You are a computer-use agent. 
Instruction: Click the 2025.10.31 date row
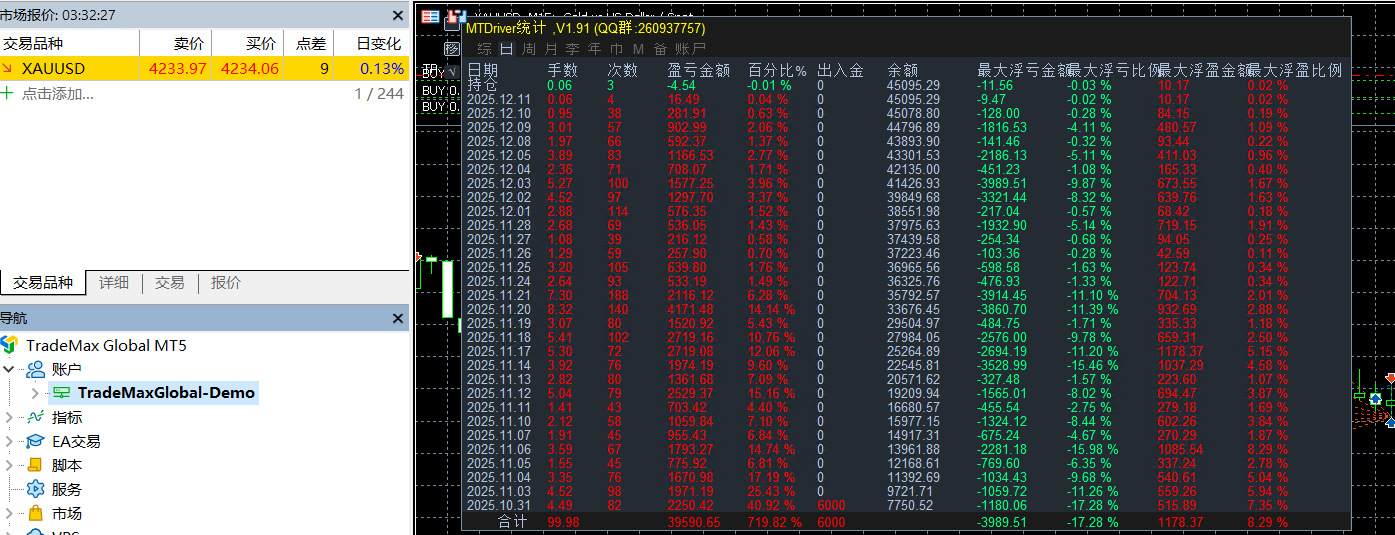pyautogui.click(x=499, y=505)
